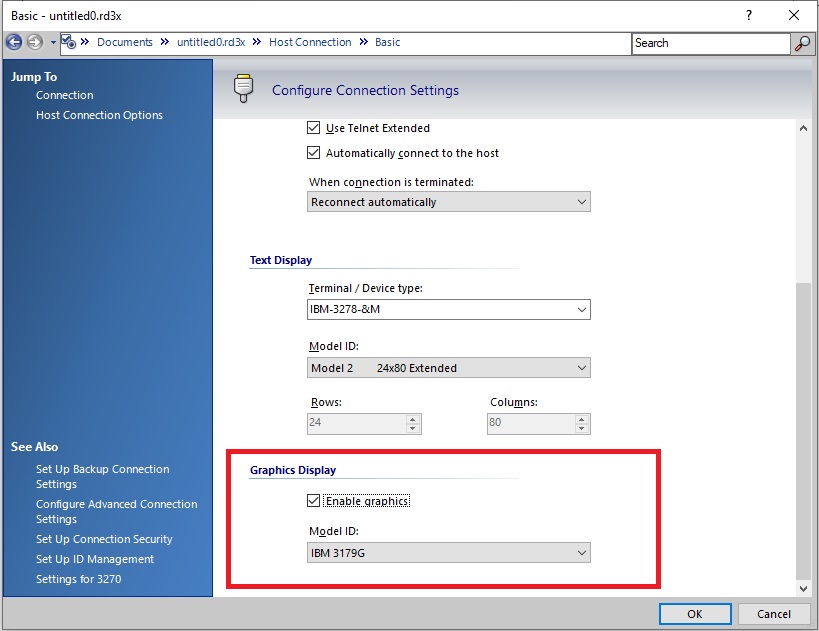819x631 pixels.
Task: Open Set Up Connection Security link
Action: 104,539
